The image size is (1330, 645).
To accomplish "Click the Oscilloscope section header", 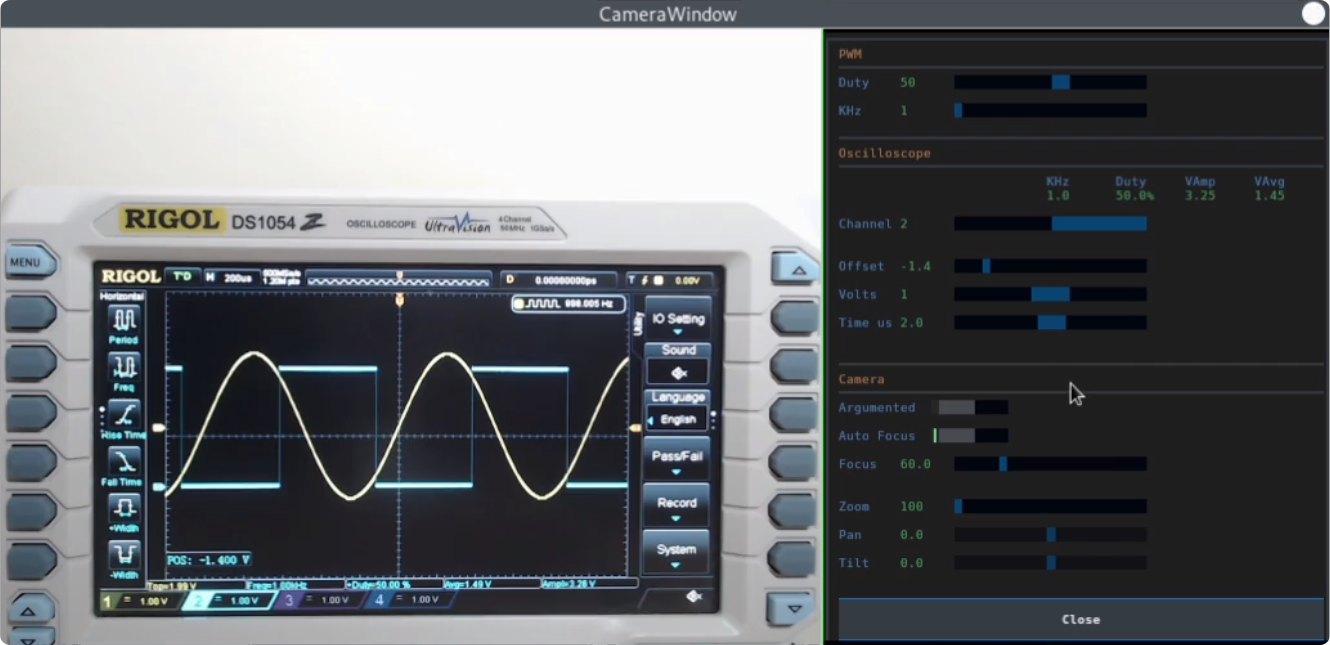I will pos(884,153).
